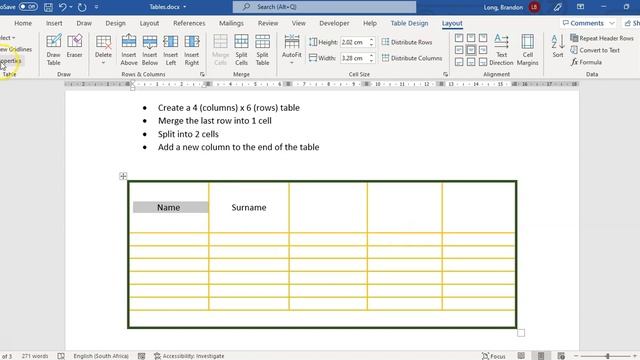
Task: Click the Text Direction button
Action: [x=501, y=50]
